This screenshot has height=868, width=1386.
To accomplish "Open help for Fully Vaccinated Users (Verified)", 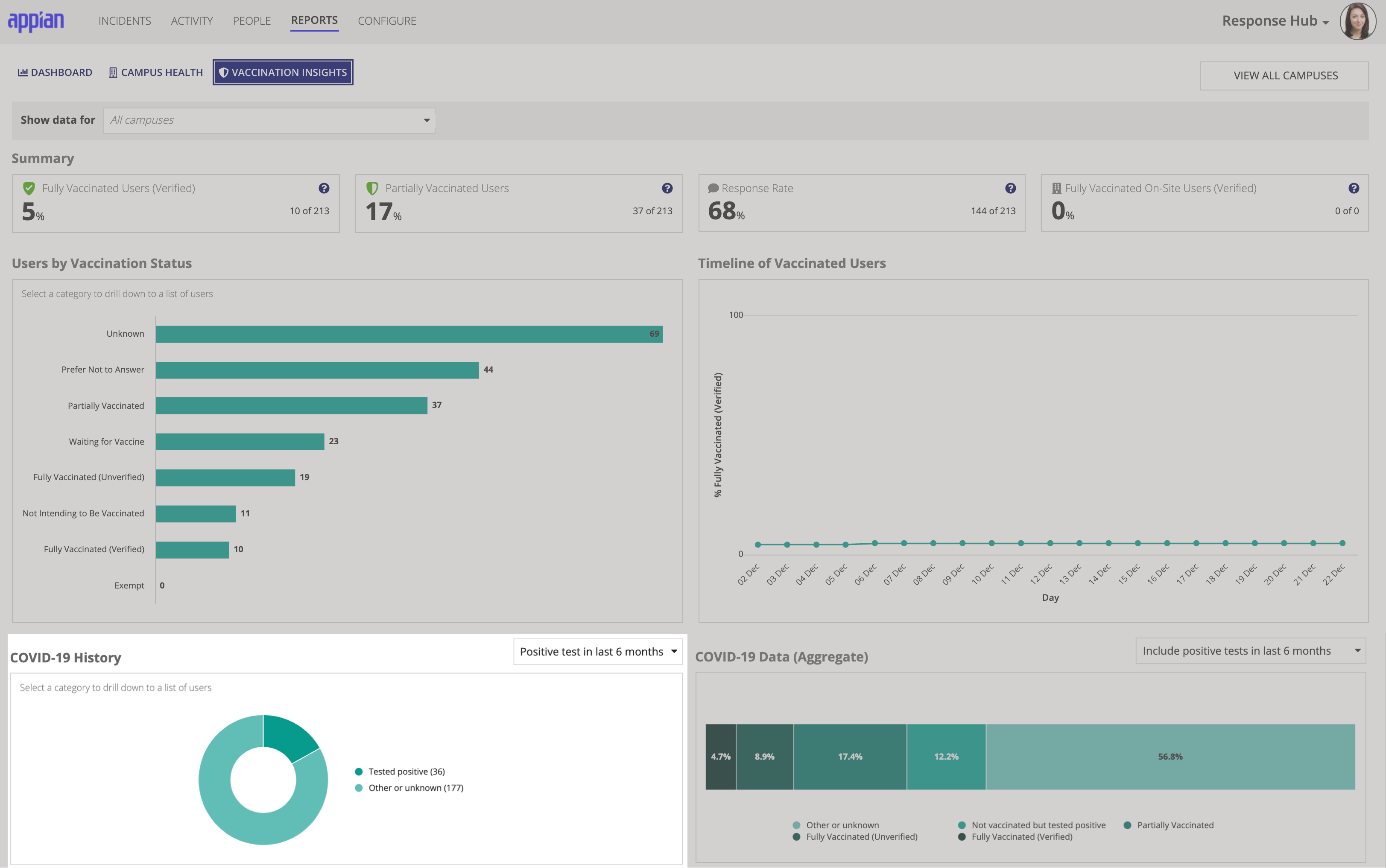I will point(324,188).
